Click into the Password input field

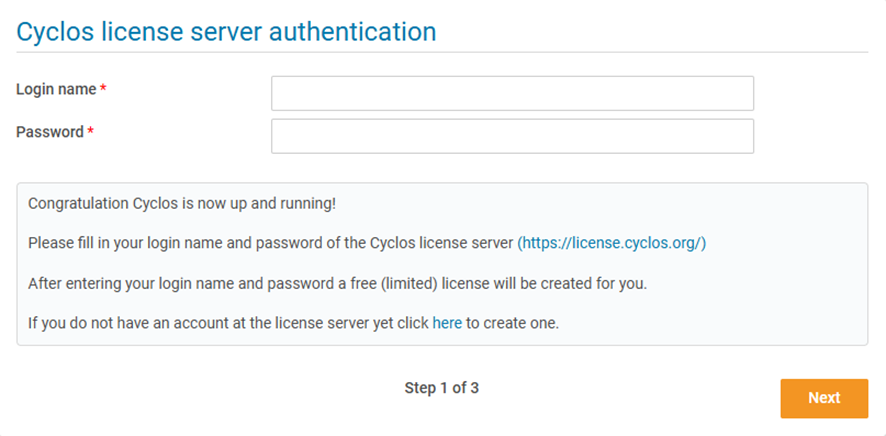pyautogui.click(x=512, y=136)
